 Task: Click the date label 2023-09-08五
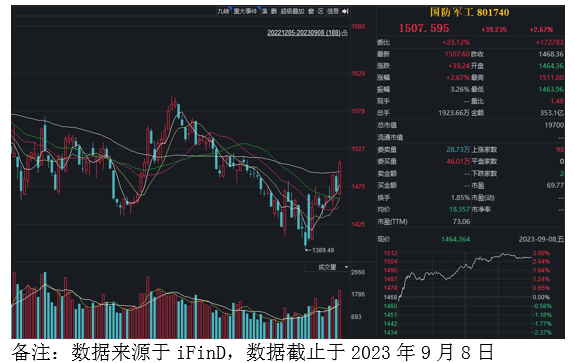[x=541, y=239]
